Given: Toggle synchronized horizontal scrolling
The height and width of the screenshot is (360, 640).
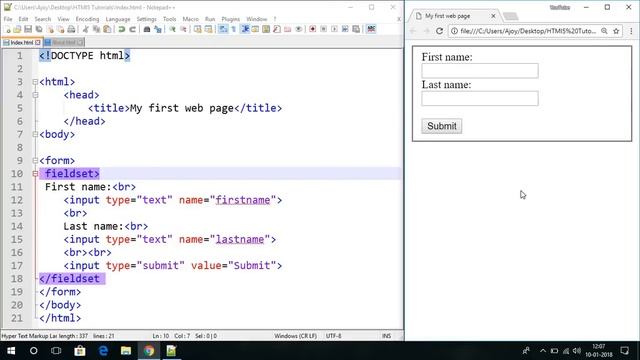Looking at the screenshot, I should [209, 29].
